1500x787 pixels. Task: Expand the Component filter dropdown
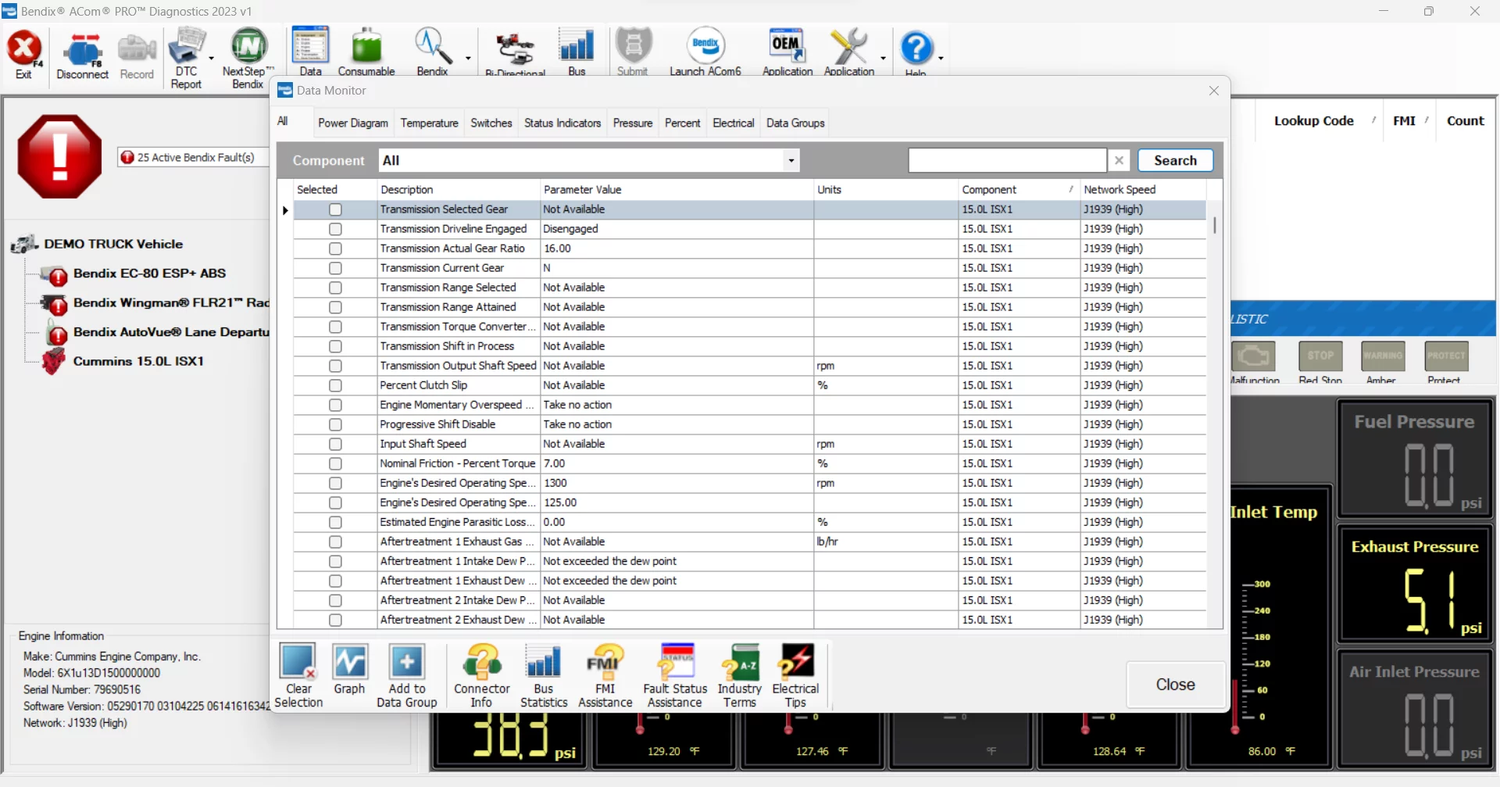click(790, 161)
